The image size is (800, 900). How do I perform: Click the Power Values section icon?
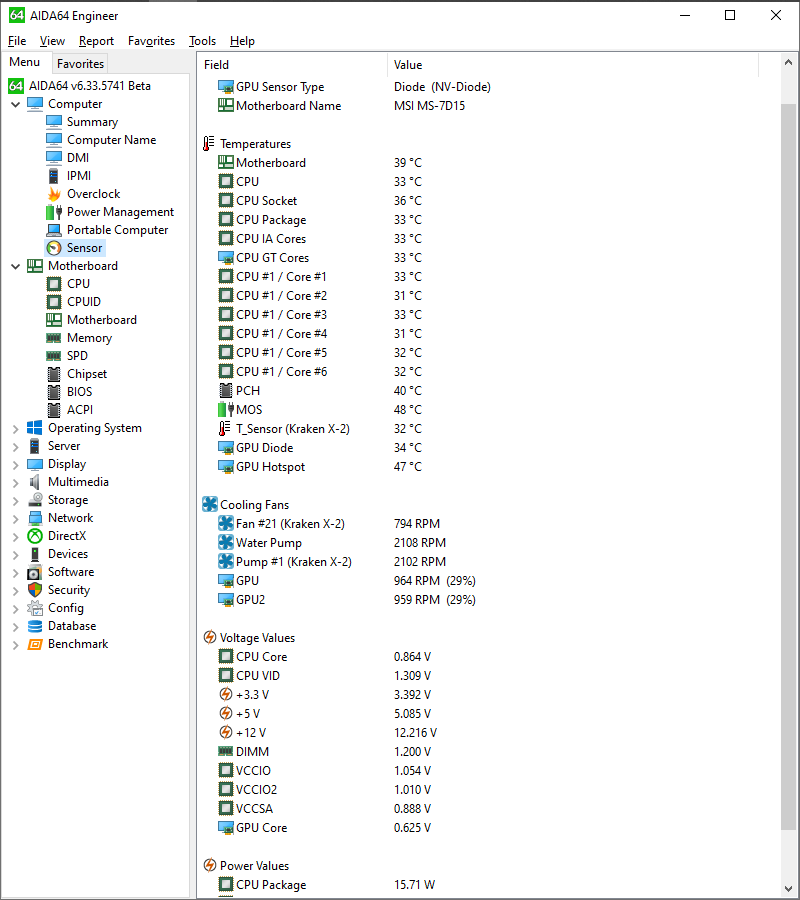(210, 866)
